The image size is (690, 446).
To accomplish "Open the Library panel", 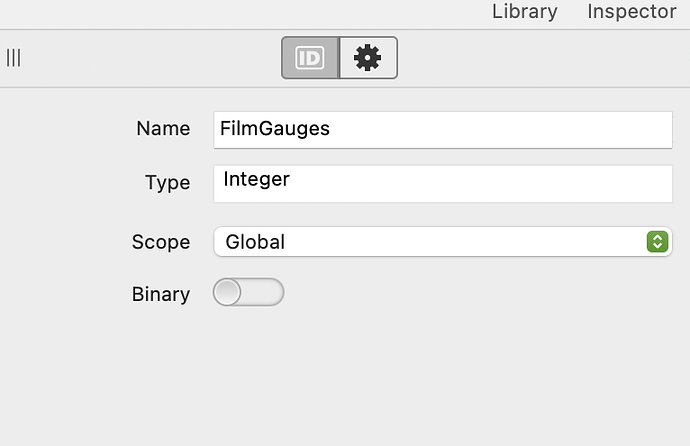I will pyautogui.click(x=525, y=11).
